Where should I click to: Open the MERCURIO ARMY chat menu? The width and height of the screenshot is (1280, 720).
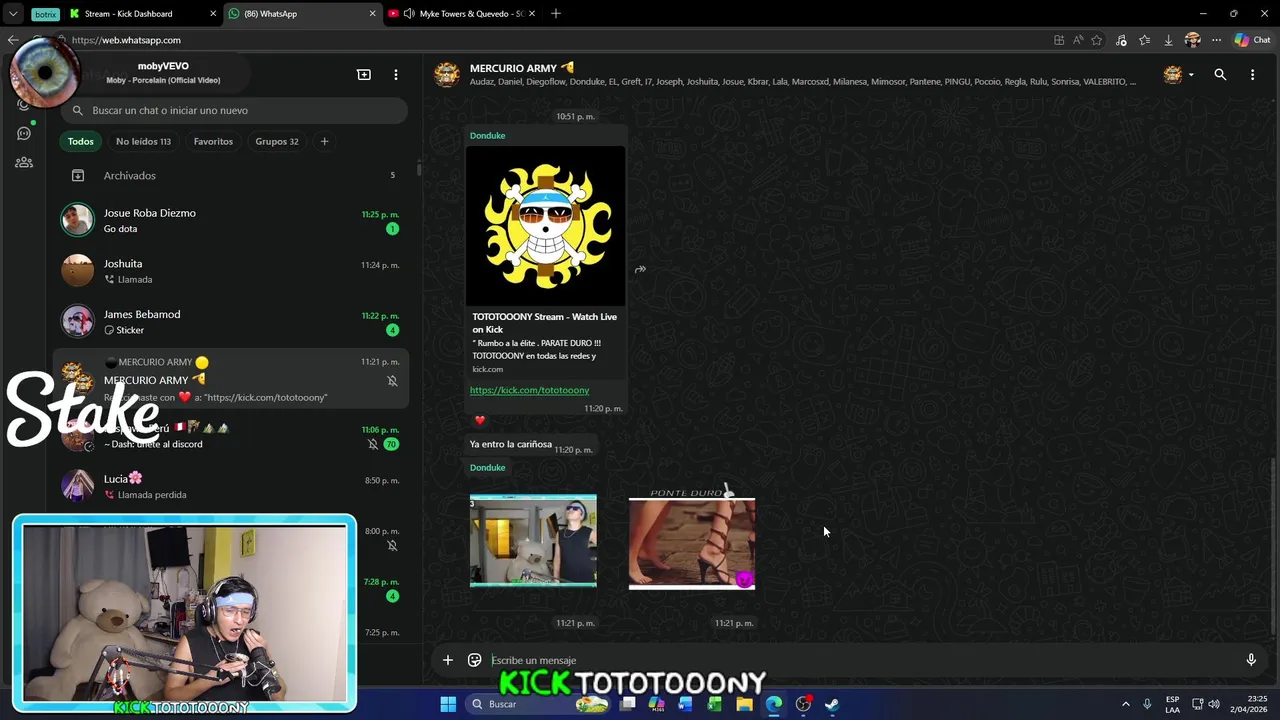[1252, 75]
